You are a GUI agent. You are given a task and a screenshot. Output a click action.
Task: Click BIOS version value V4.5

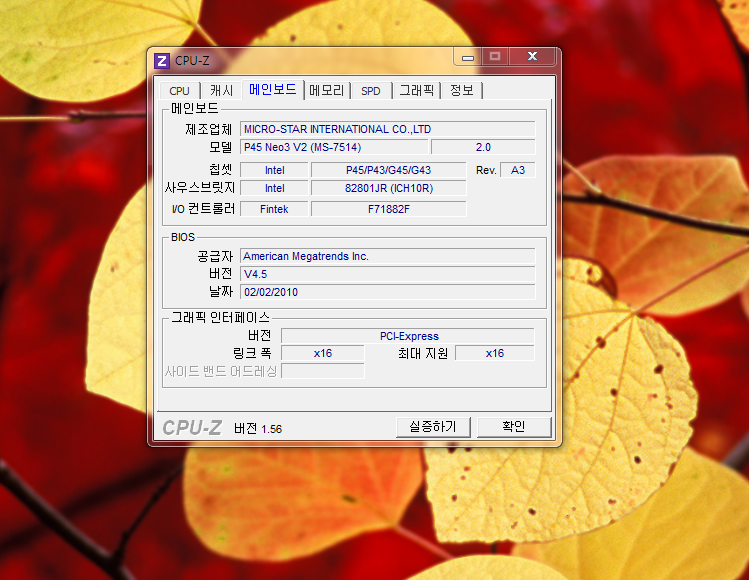[387, 274]
